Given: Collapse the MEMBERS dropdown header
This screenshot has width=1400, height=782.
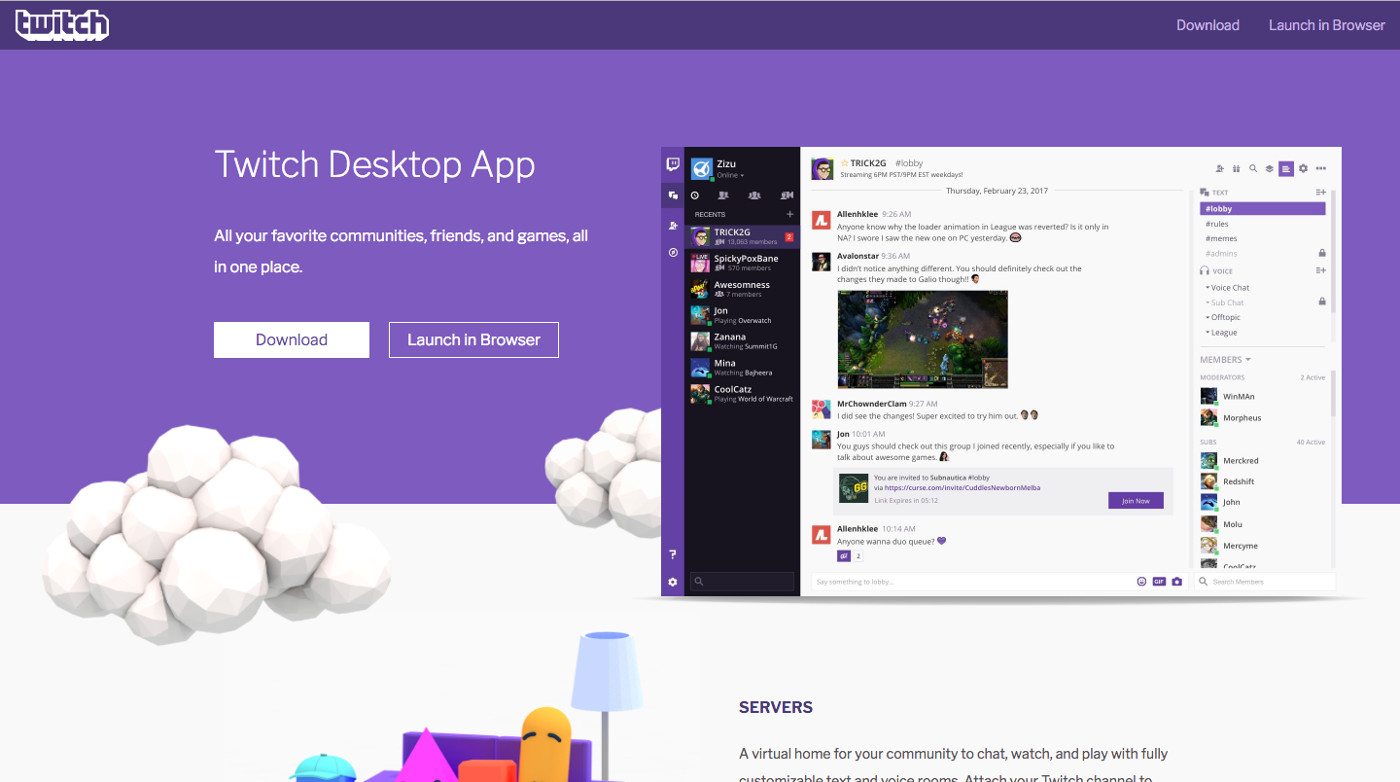Looking at the screenshot, I should click(x=1225, y=360).
